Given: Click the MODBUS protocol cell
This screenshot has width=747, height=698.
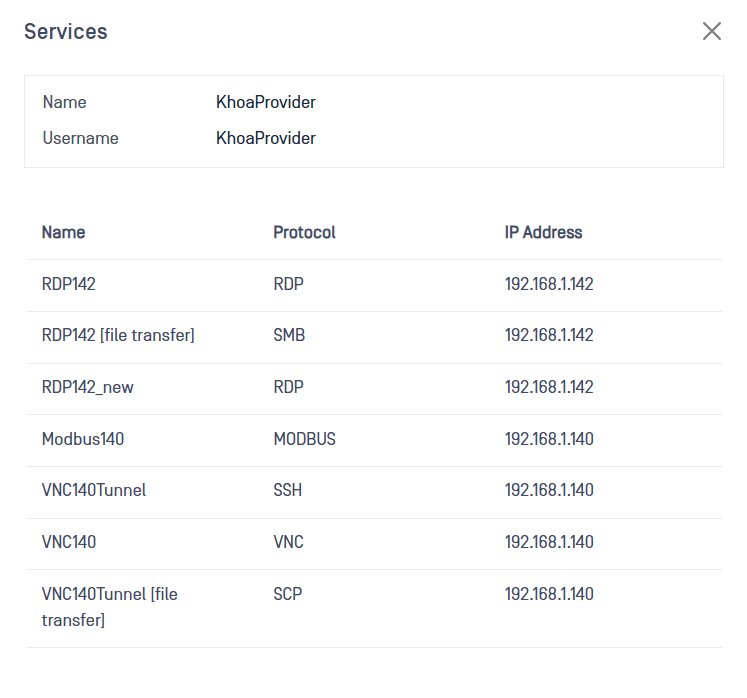Looking at the screenshot, I should (304, 439).
